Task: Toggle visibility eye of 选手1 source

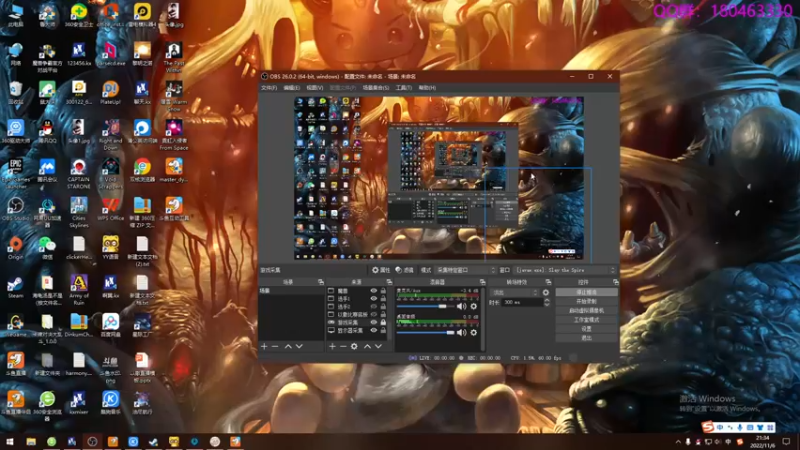Action: pyautogui.click(x=373, y=298)
